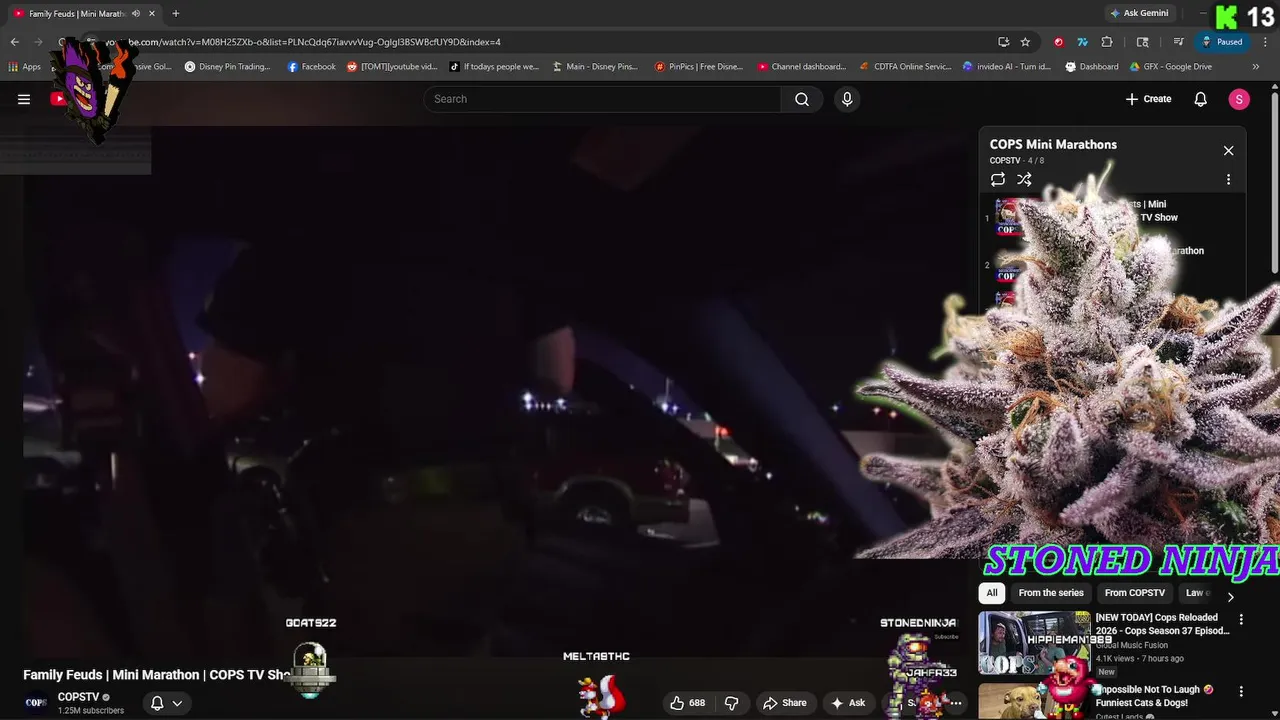Click the install/cast icon in the address bar
Image resolution: width=1280 pixels, height=720 pixels.
(x=1003, y=42)
